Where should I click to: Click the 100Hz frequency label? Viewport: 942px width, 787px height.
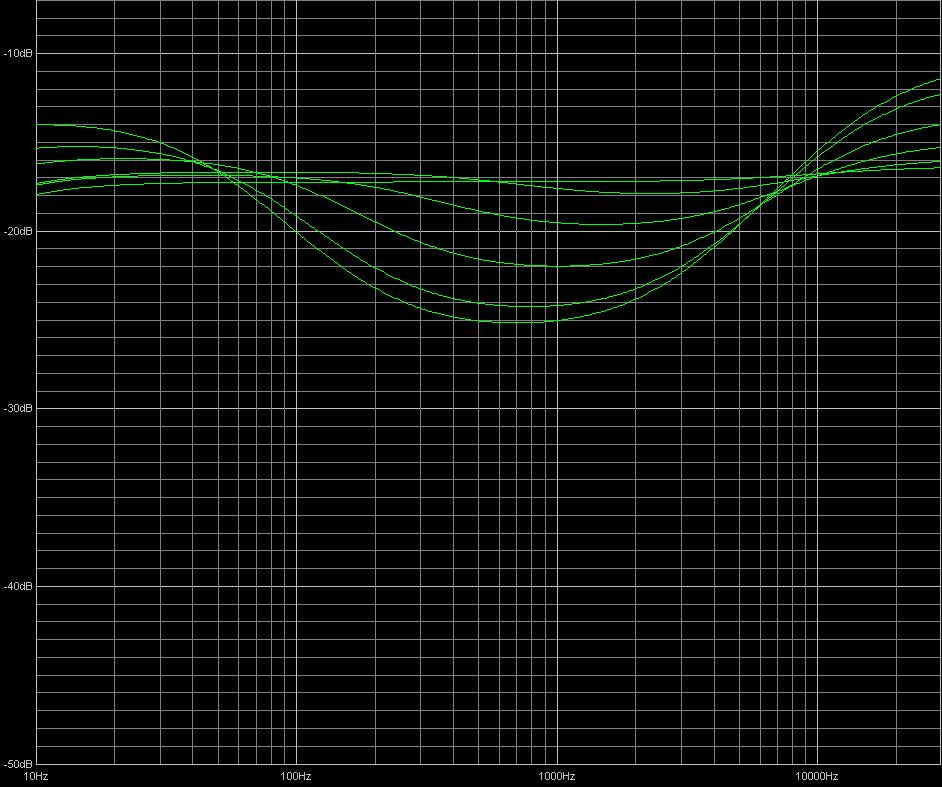point(296,777)
